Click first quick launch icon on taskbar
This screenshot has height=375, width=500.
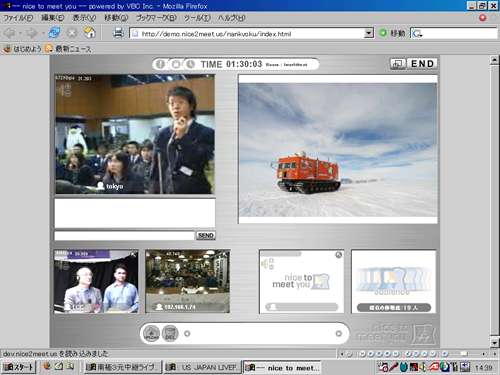point(47,366)
